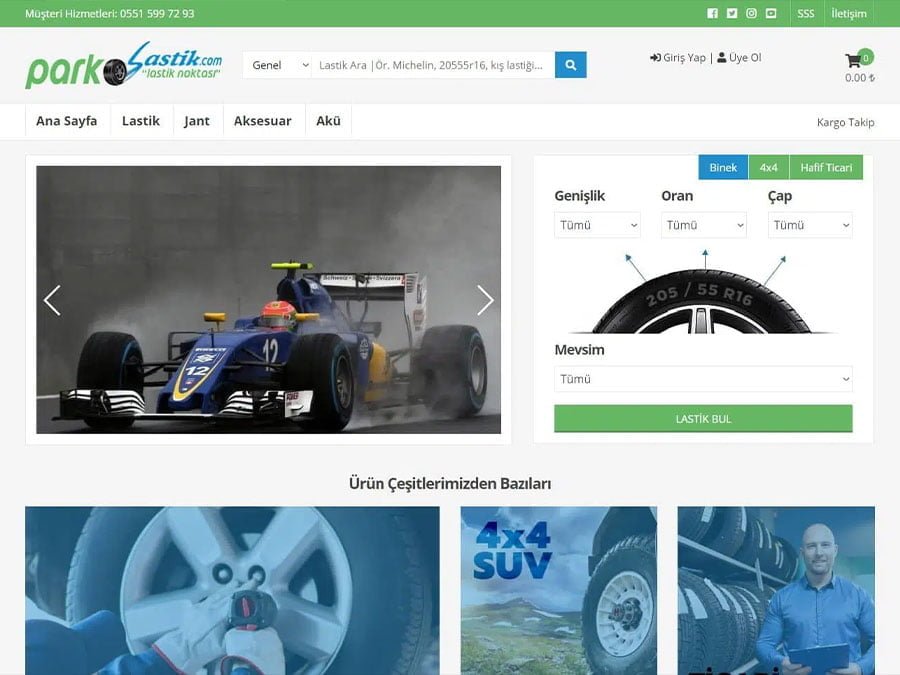This screenshot has width=900, height=675.
Task: Open the Kargo Takip link
Action: (x=845, y=122)
